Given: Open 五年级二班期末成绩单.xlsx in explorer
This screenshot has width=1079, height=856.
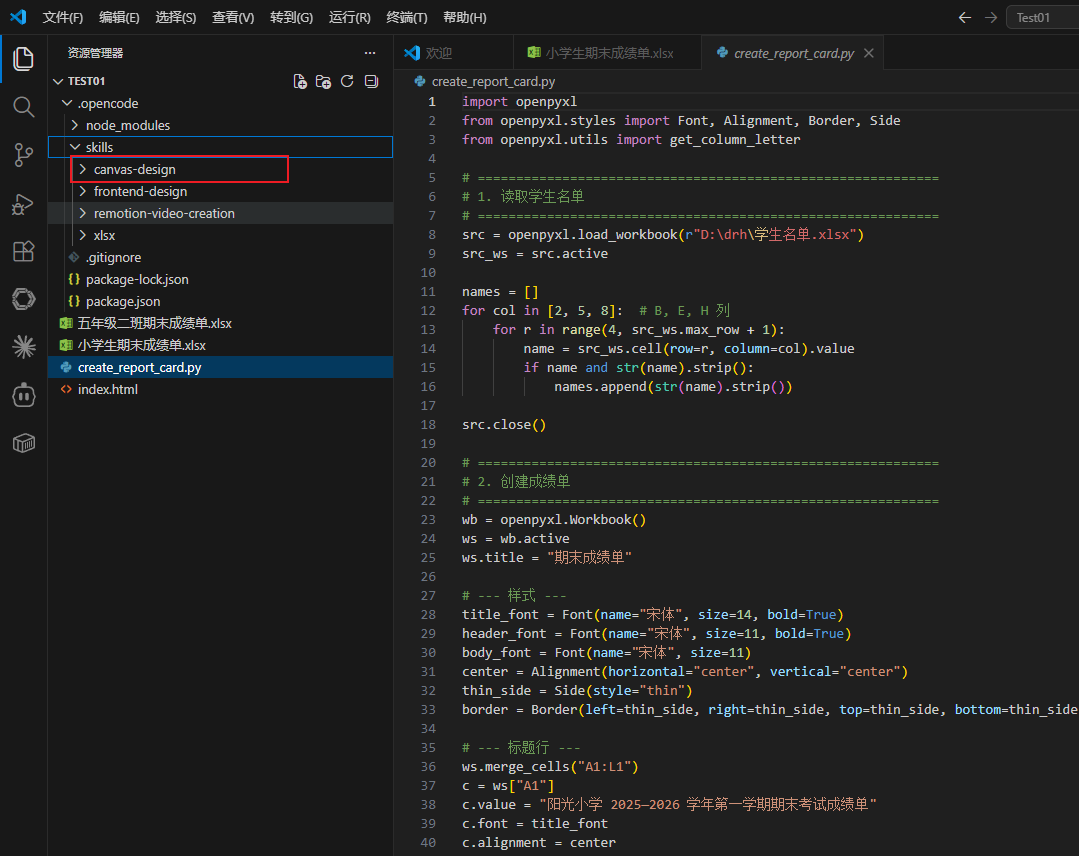Looking at the screenshot, I should click(x=220, y=323).
